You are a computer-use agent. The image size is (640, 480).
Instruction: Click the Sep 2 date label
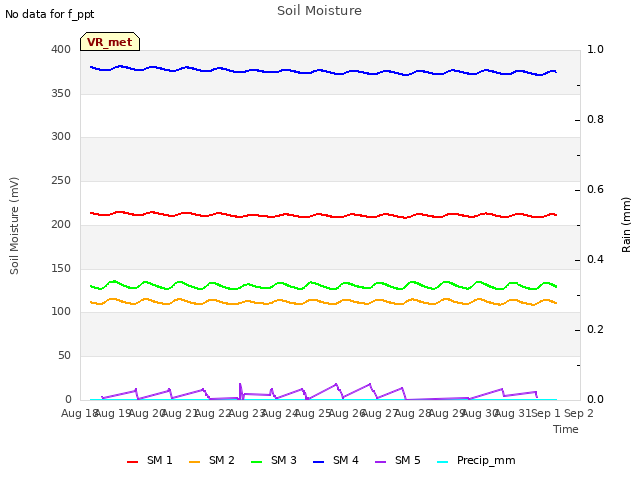coord(579,413)
